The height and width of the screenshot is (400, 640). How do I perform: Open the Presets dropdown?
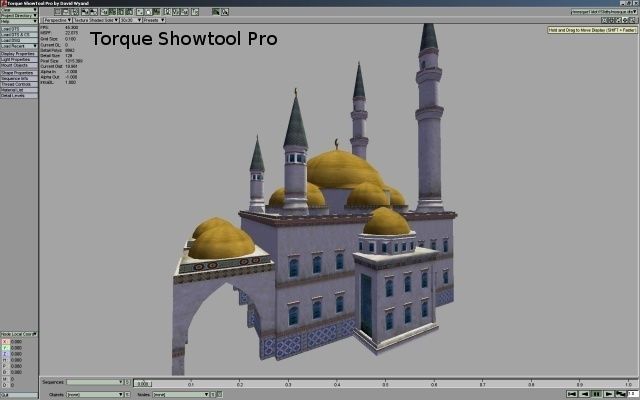(153, 20)
